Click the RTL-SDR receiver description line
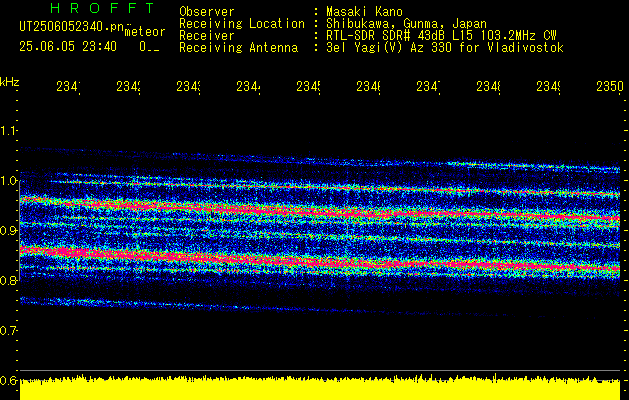 point(441,36)
